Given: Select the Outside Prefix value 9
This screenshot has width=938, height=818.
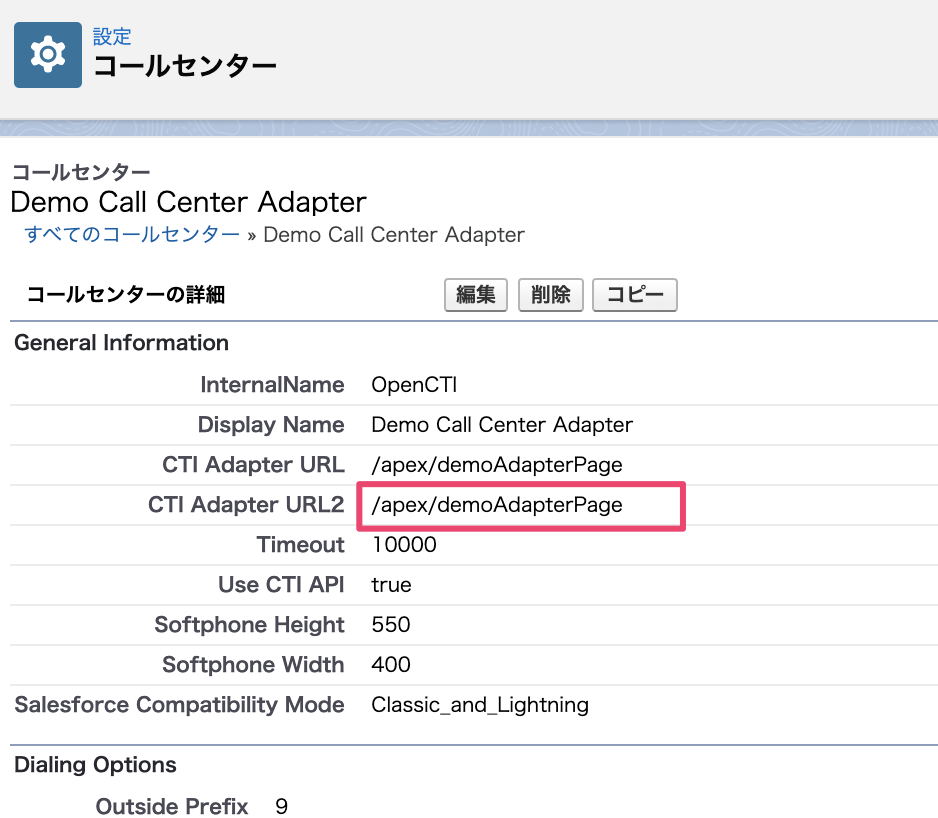Looking at the screenshot, I should click(281, 806).
